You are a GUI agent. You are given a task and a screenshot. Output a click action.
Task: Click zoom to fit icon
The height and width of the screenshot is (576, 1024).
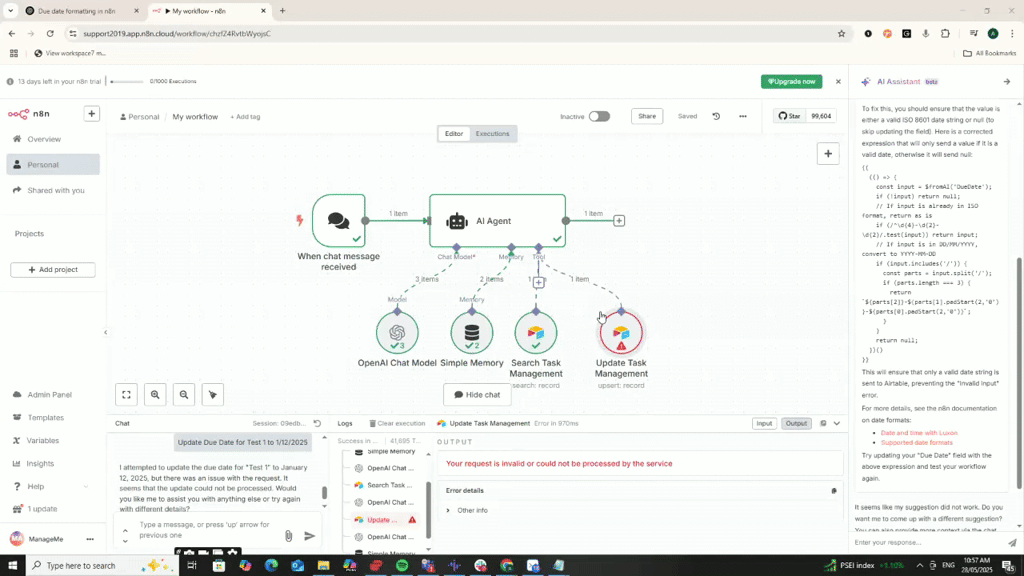pos(125,394)
